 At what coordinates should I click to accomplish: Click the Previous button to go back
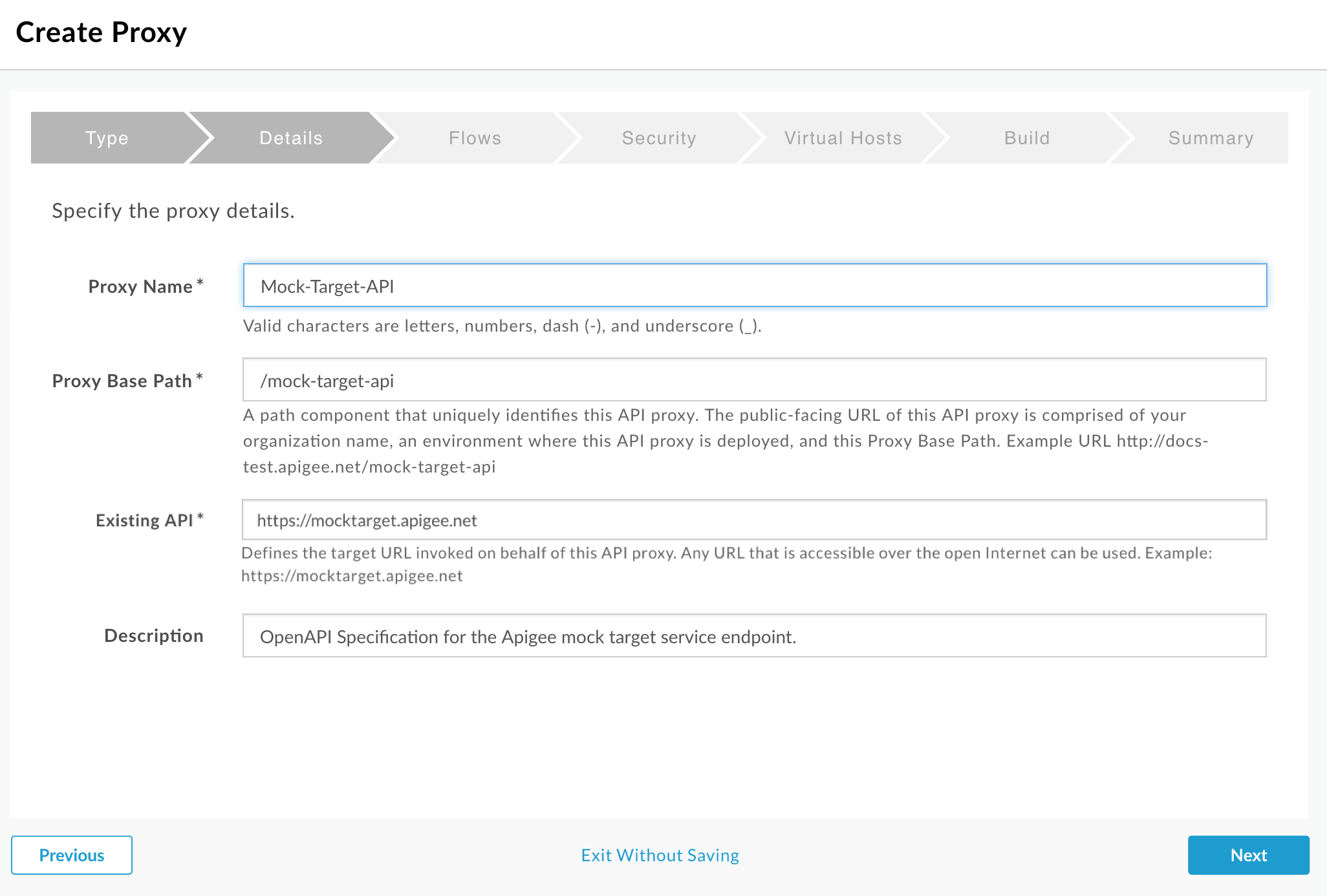(71, 854)
